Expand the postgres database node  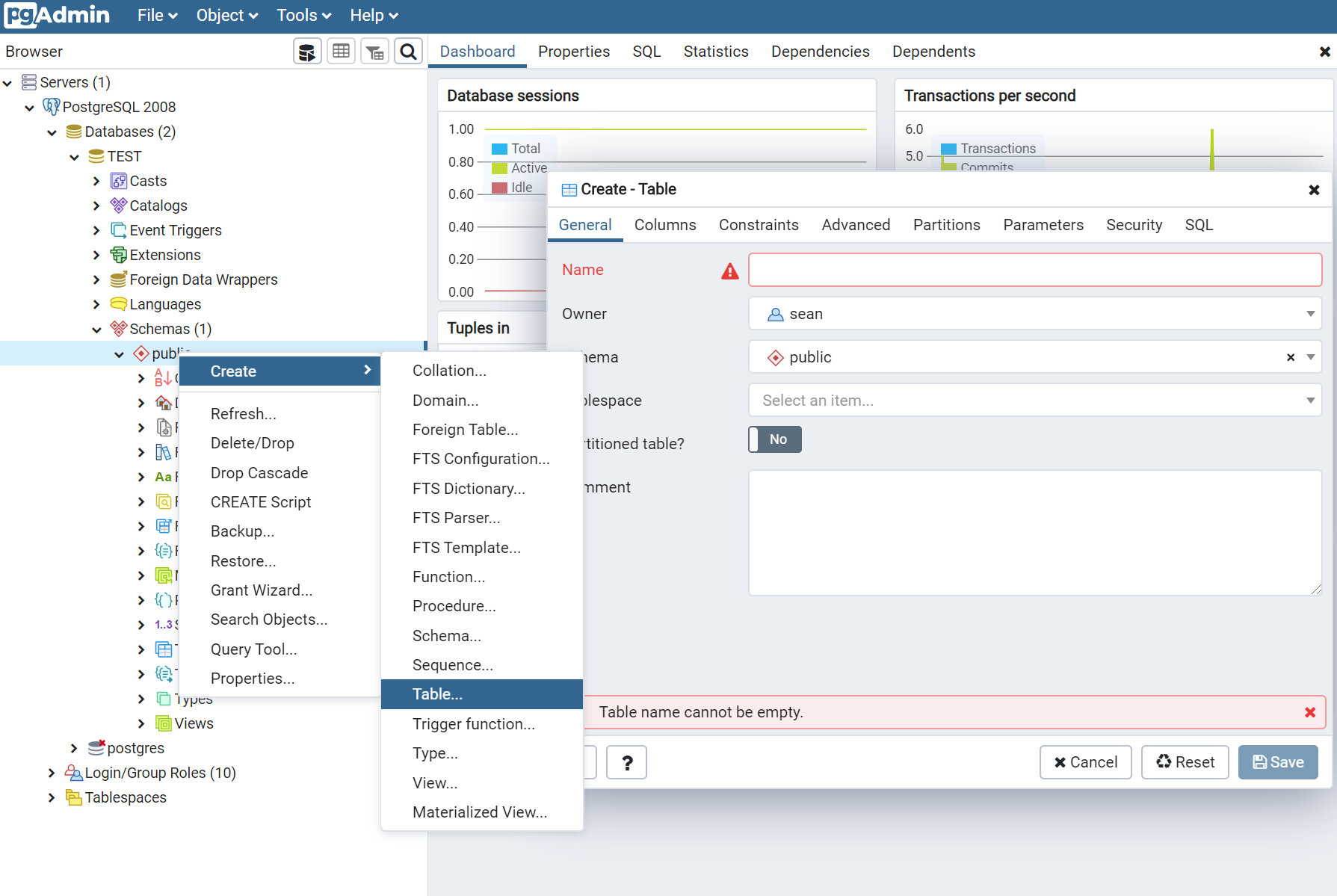click(74, 748)
